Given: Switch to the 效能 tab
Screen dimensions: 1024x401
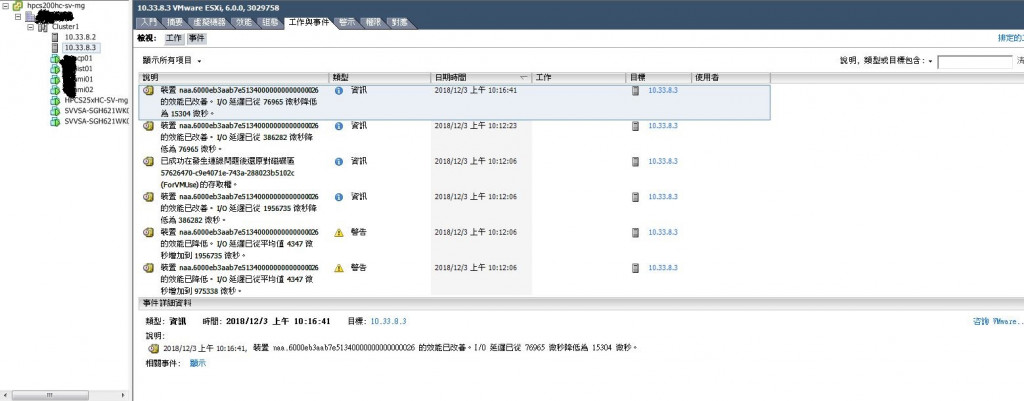Looking at the screenshot, I should [x=244, y=23].
